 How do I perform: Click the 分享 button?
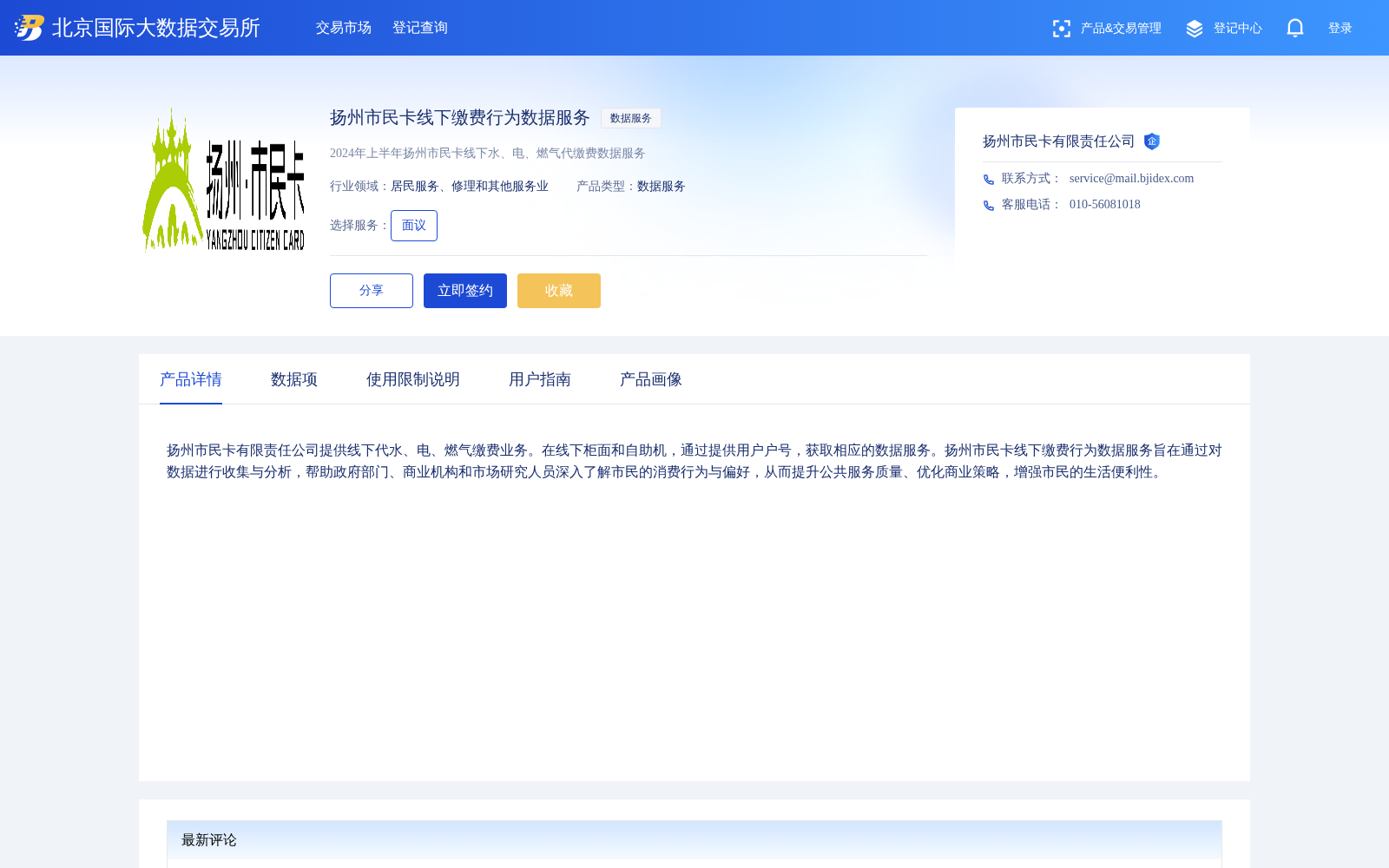click(372, 291)
